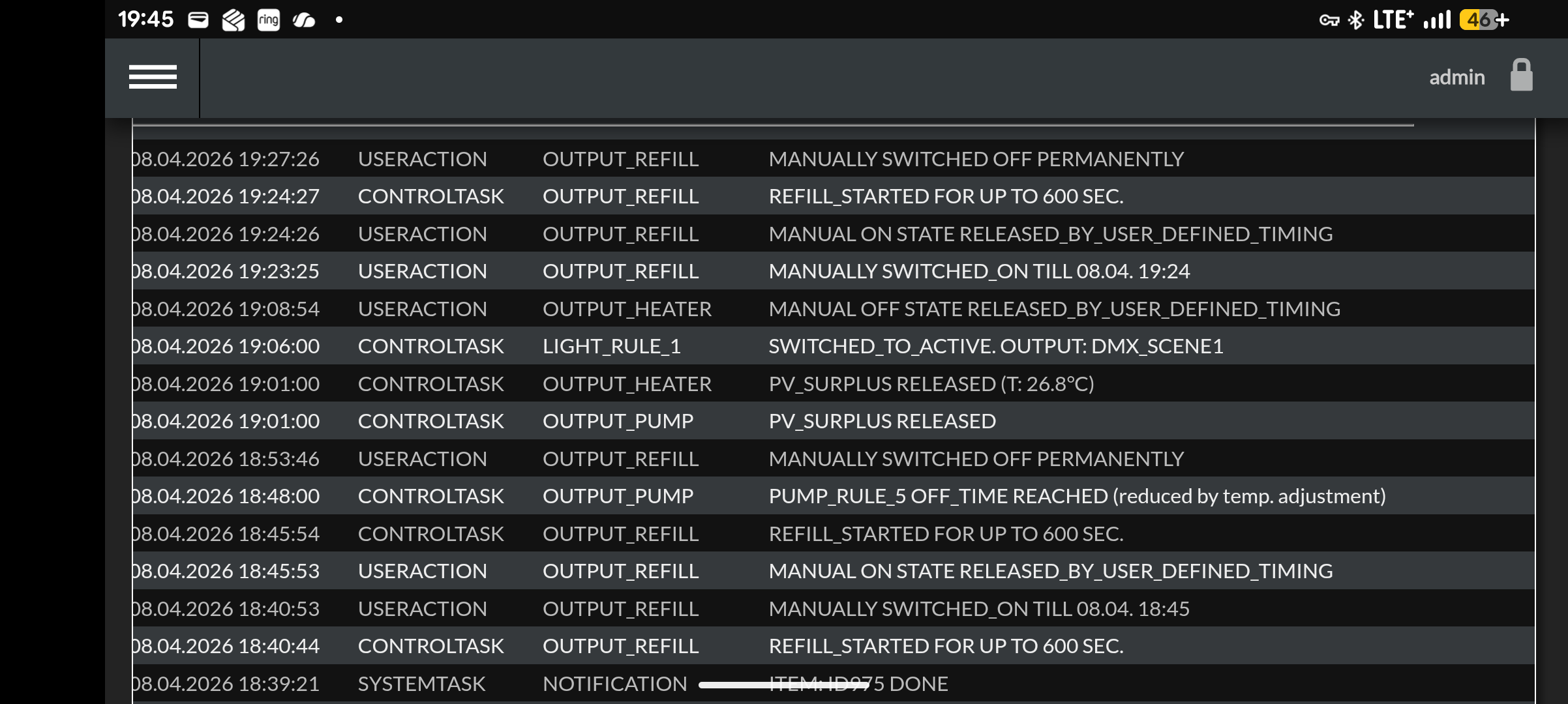Tap the Bluetooth status icon
This screenshot has height=704, width=1568.
1356,20
